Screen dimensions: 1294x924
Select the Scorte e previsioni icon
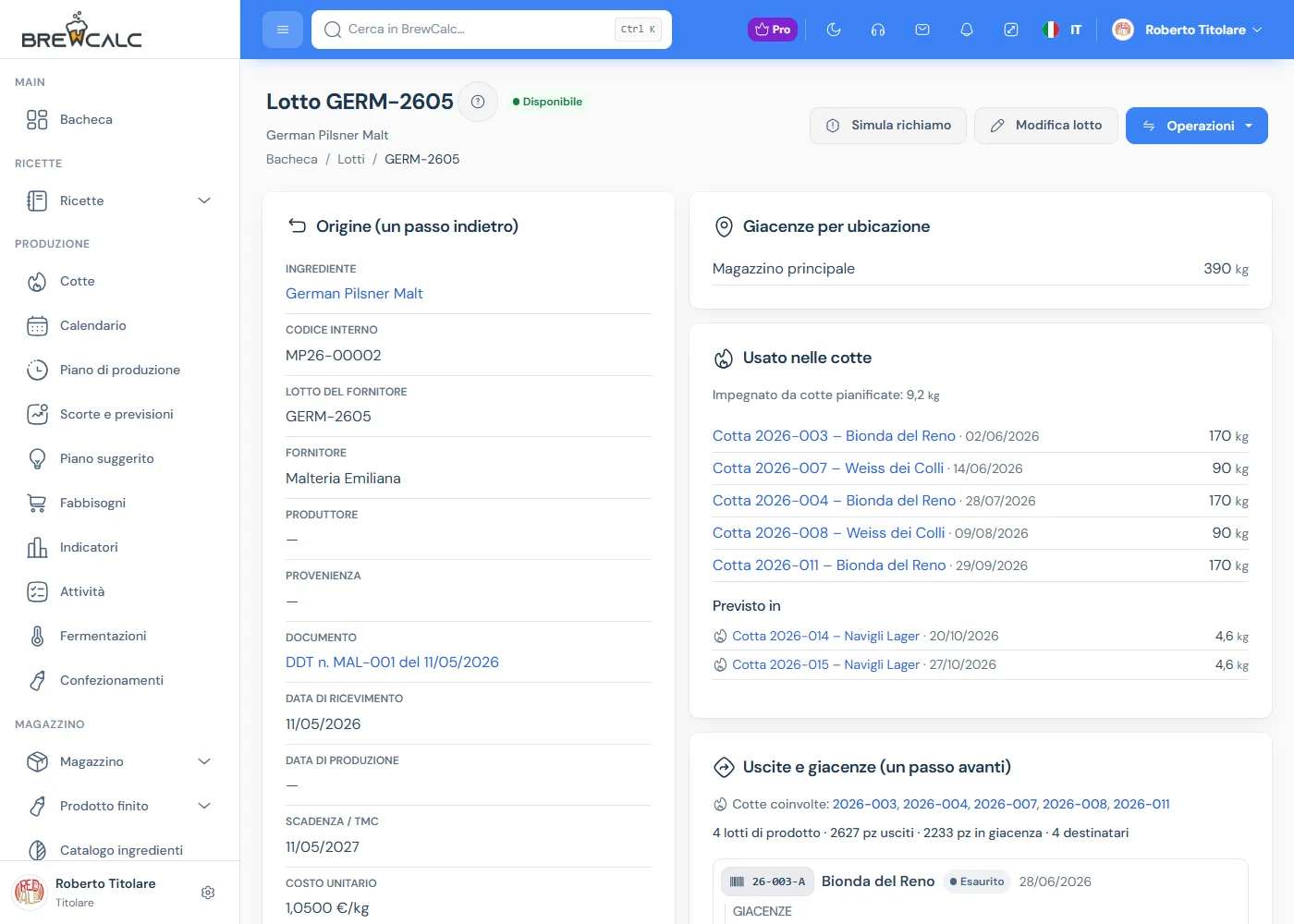(37, 414)
